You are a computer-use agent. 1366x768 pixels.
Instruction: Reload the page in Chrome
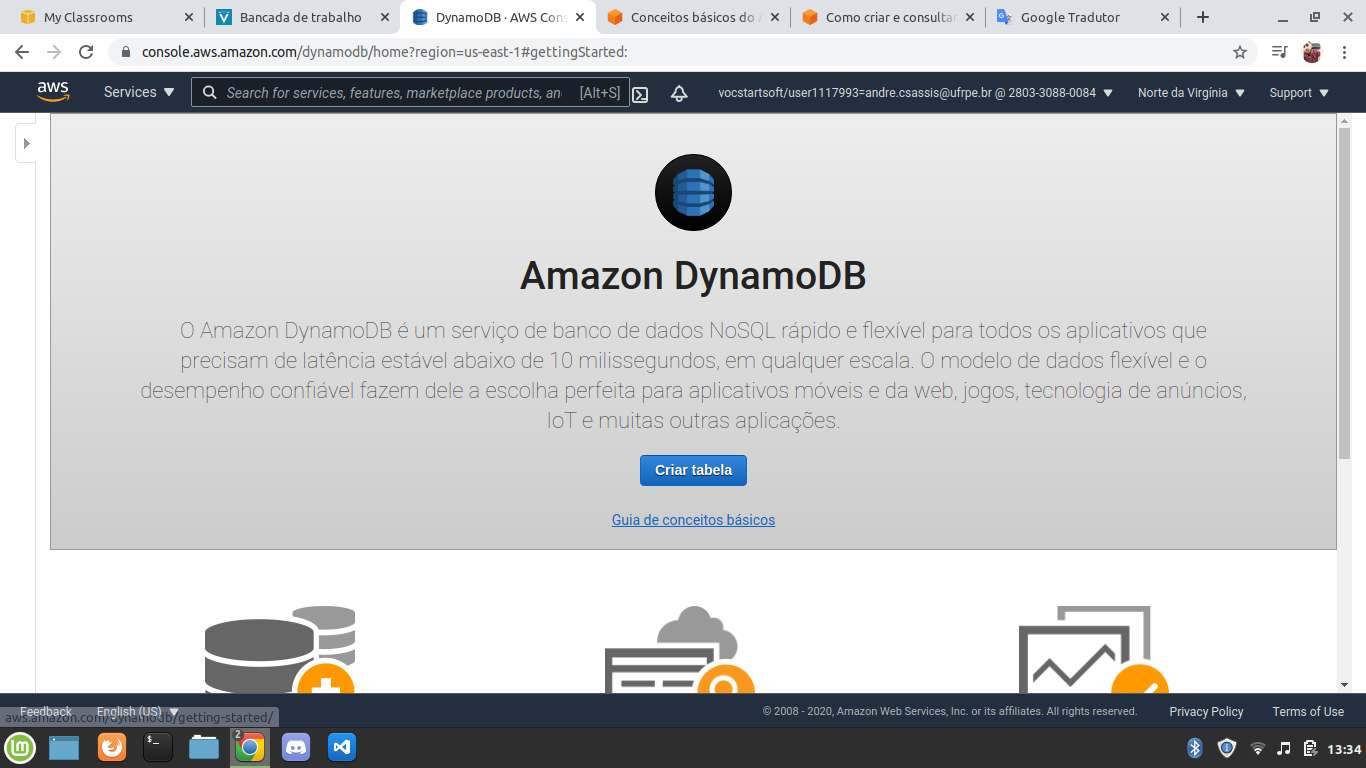86,52
